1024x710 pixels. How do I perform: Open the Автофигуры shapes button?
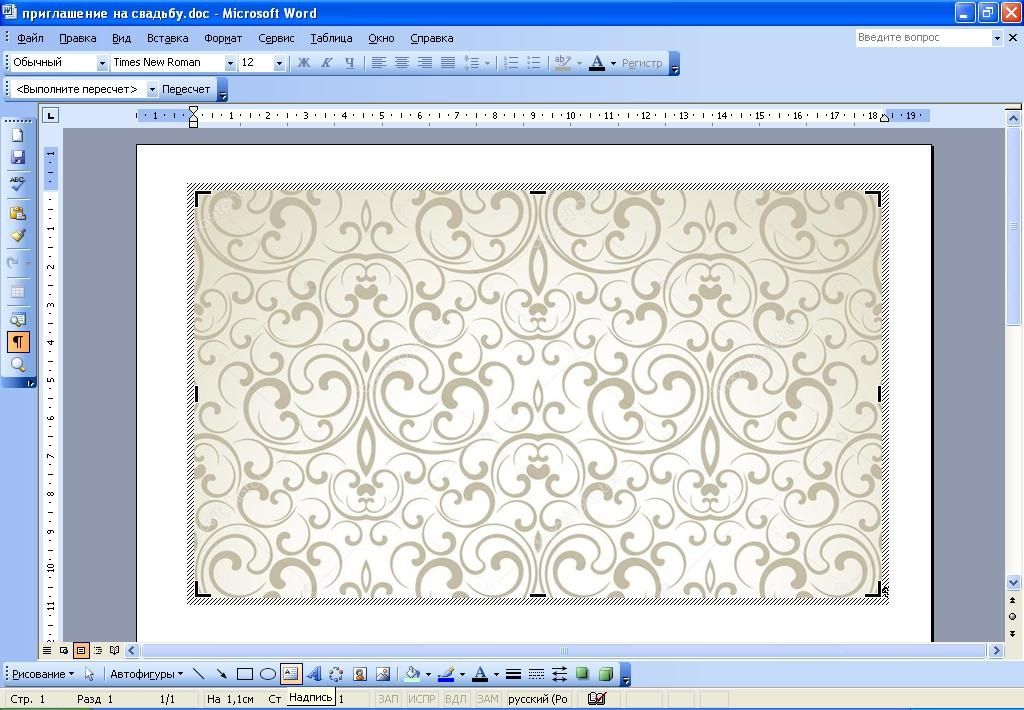[x=146, y=674]
